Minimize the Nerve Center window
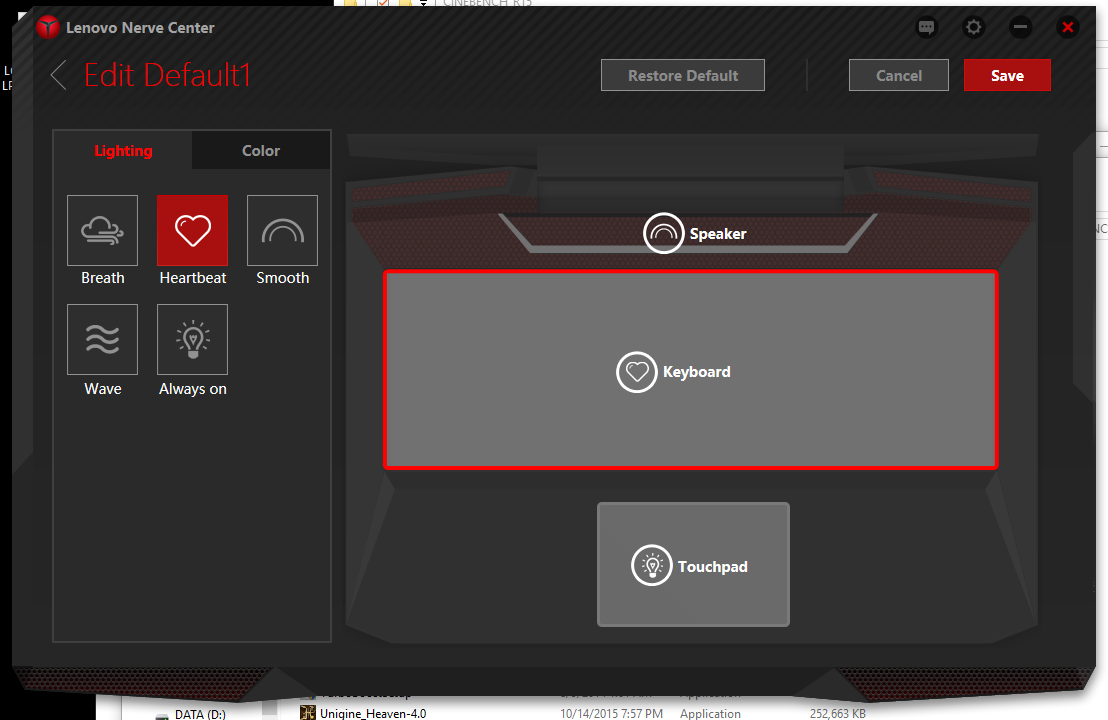 pyautogui.click(x=1020, y=28)
